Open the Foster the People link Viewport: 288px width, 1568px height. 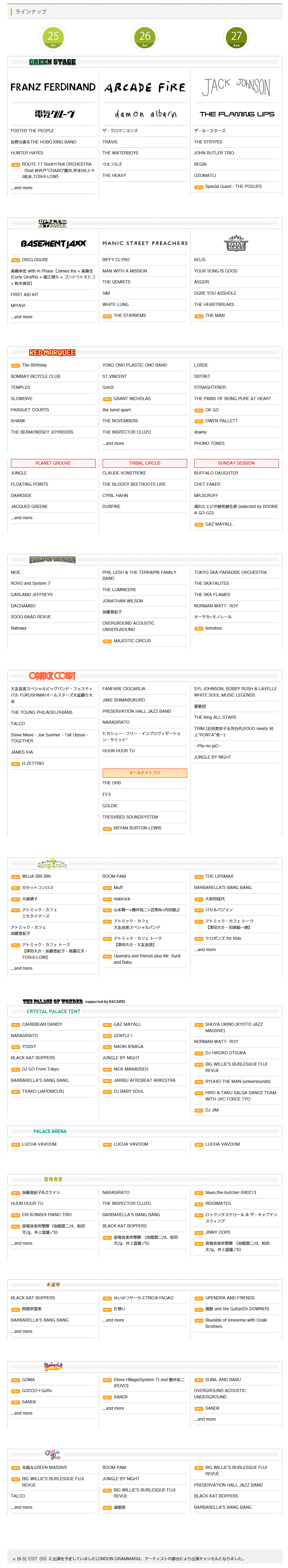click(x=32, y=131)
